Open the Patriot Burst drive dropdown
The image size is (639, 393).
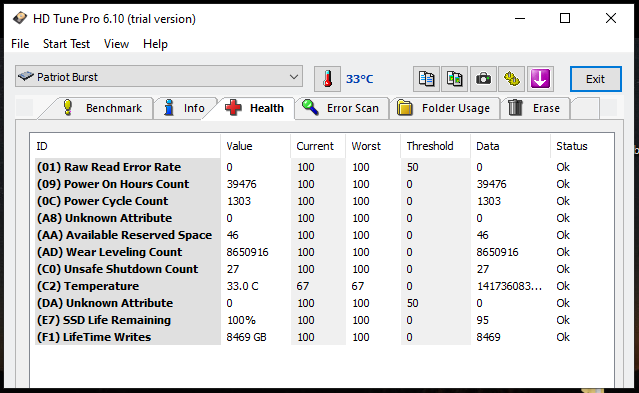pyautogui.click(x=159, y=77)
